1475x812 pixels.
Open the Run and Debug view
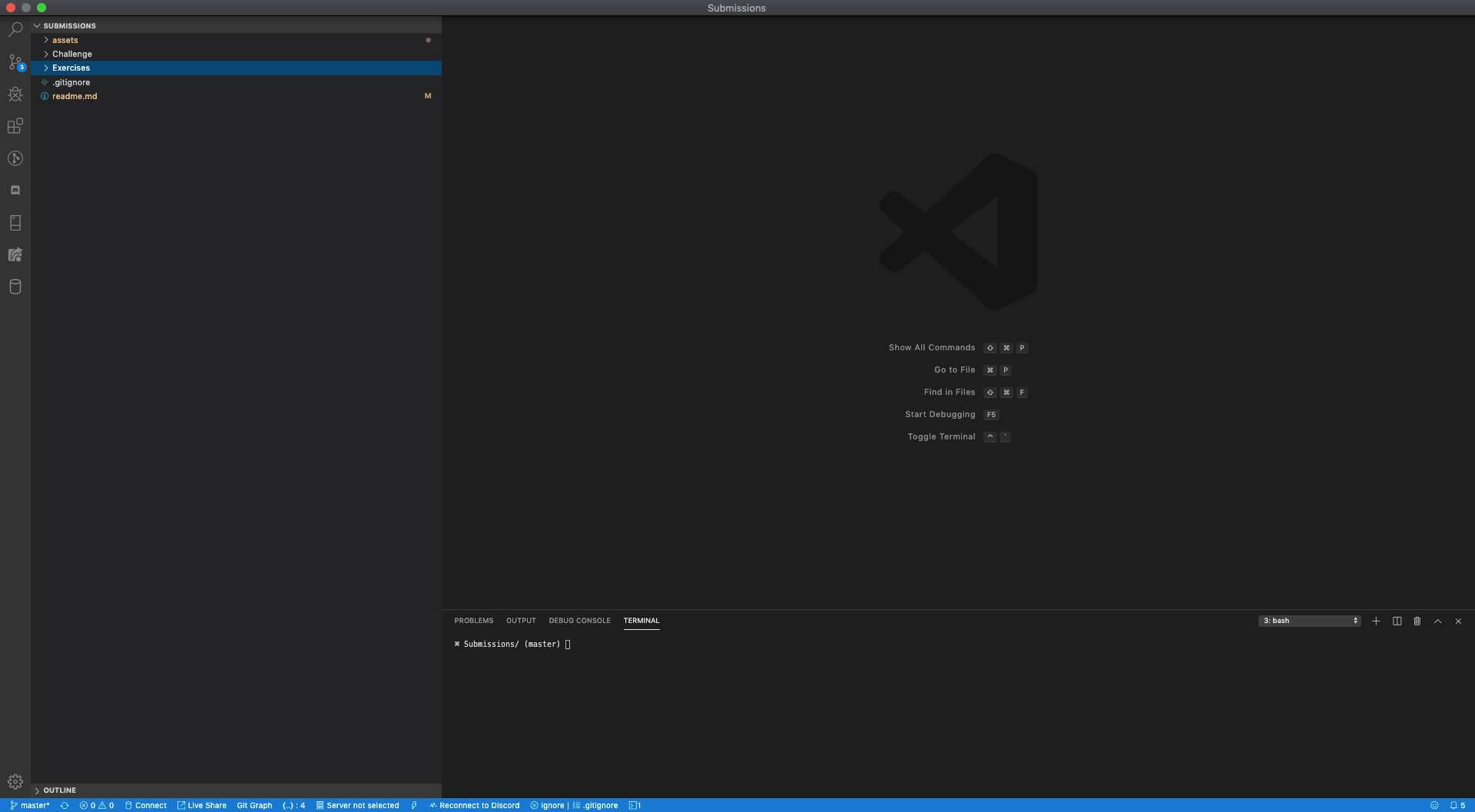[x=15, y=94]
